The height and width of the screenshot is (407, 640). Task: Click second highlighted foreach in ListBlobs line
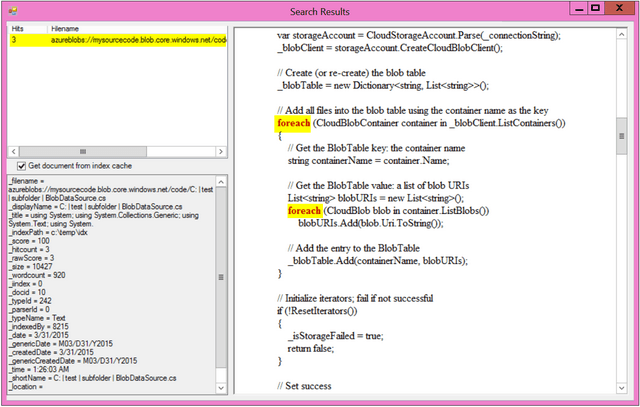point(304,211)
